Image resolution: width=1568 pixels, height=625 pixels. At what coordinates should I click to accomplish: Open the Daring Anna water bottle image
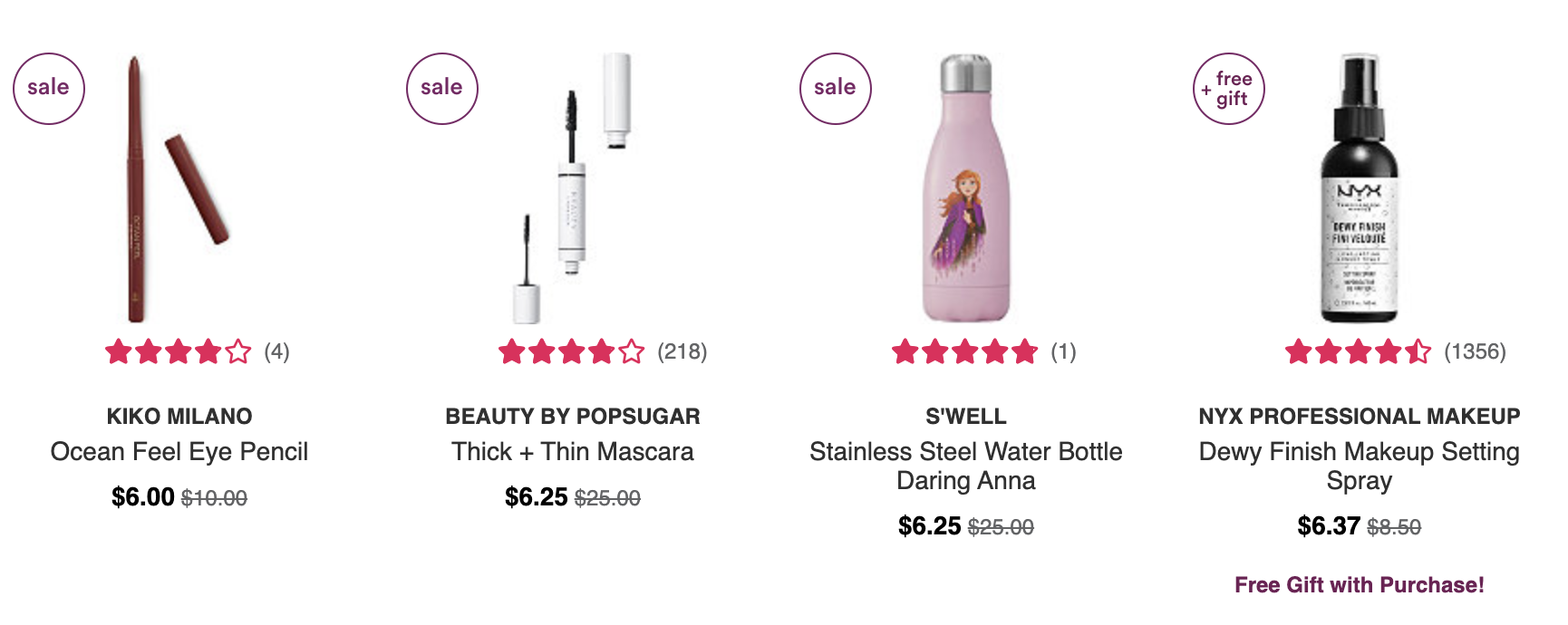966,188
